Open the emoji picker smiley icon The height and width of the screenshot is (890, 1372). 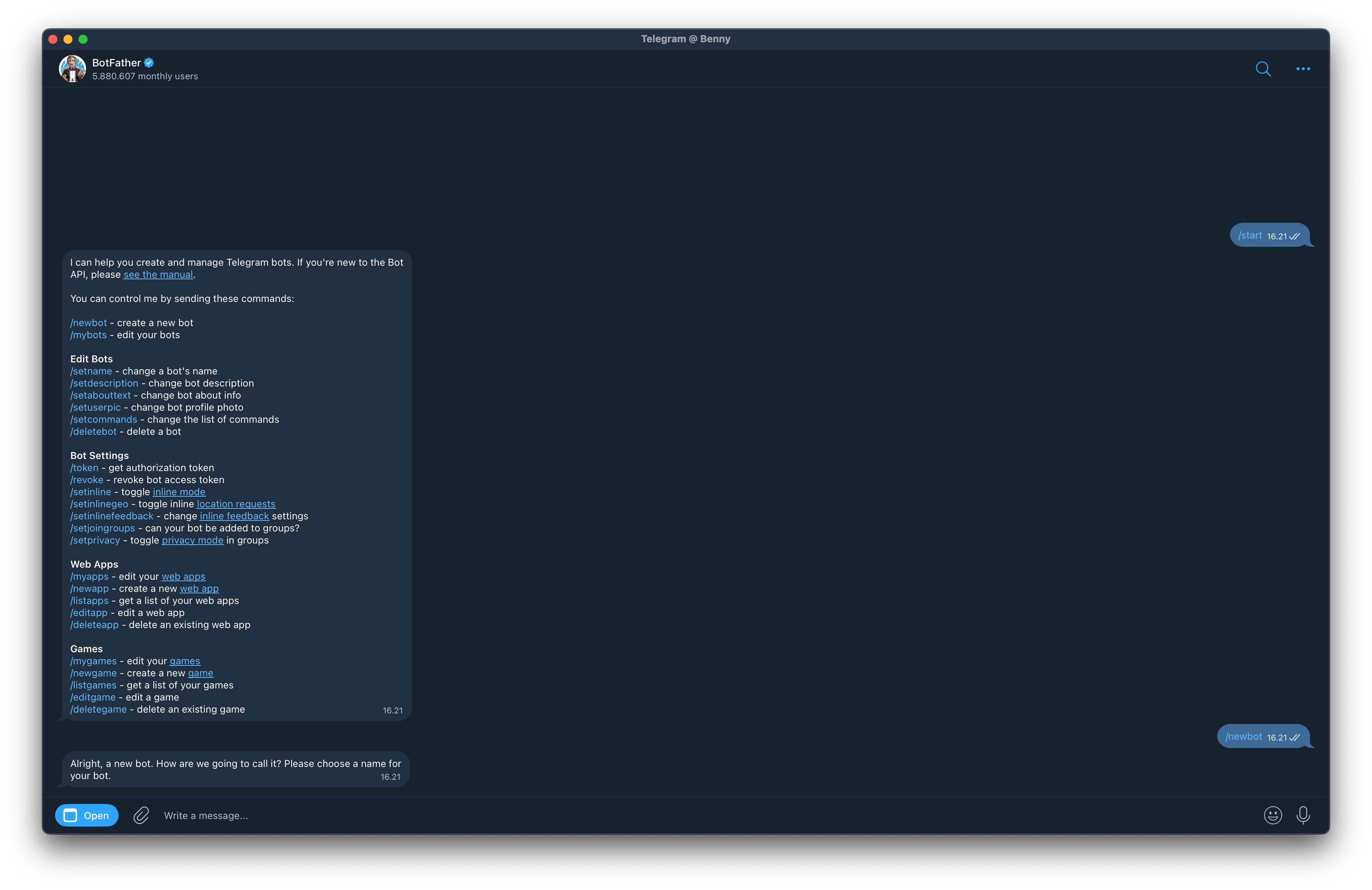[1272, 815]
